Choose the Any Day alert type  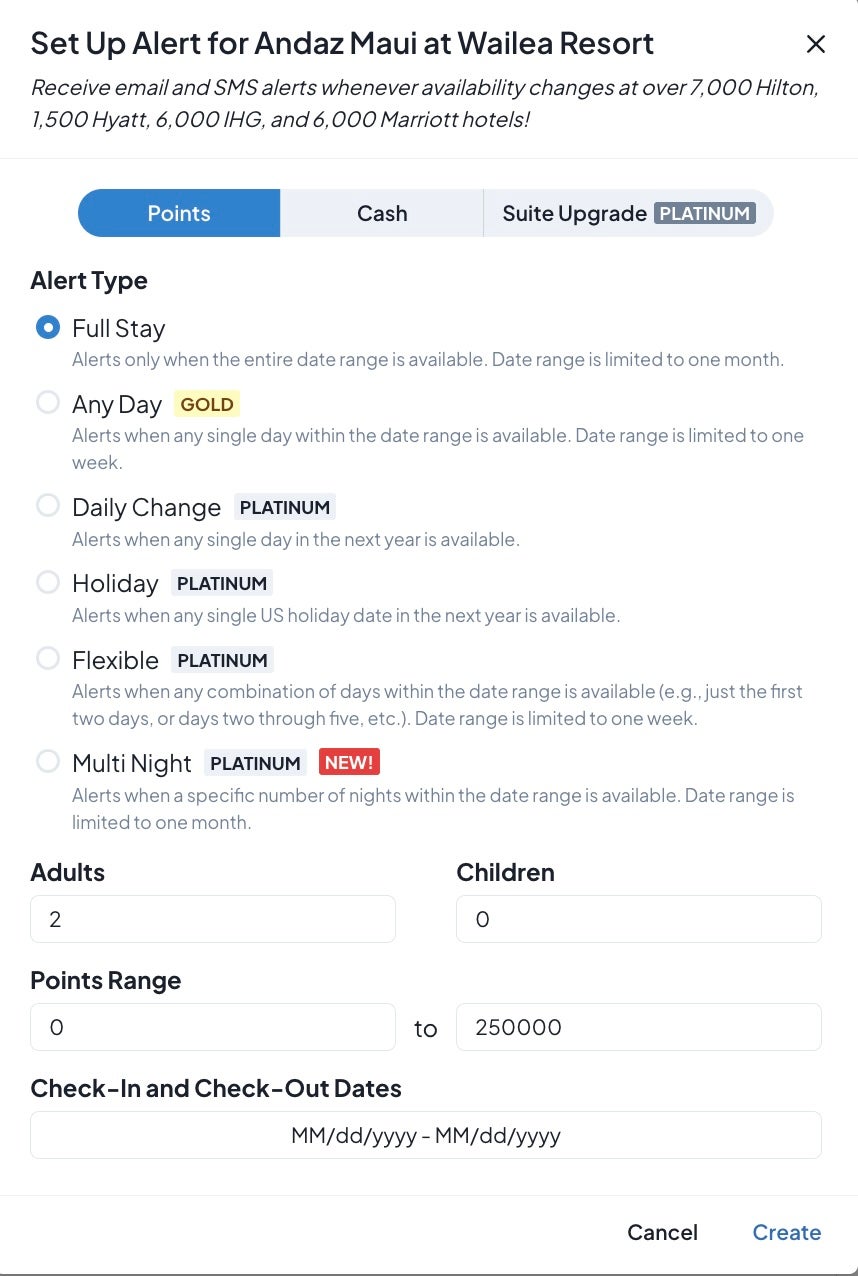(48, 403)
